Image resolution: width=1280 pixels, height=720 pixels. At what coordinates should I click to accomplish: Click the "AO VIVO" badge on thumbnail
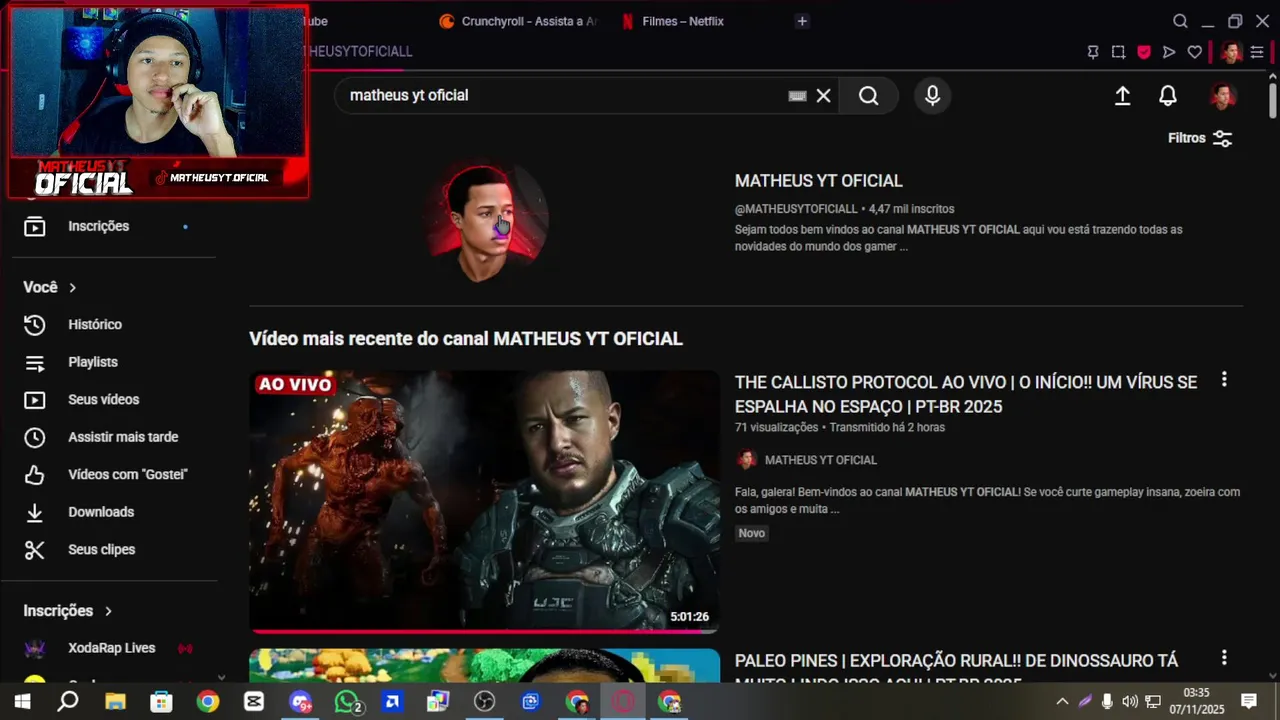click(x=294, y=384)
